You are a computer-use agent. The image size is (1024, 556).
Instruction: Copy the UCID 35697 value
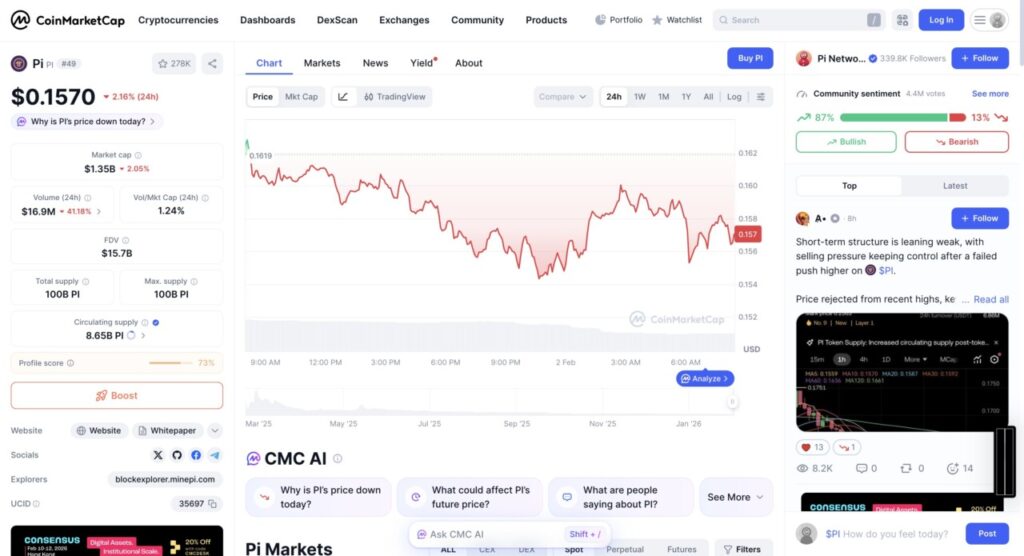(x=213, y=504)
